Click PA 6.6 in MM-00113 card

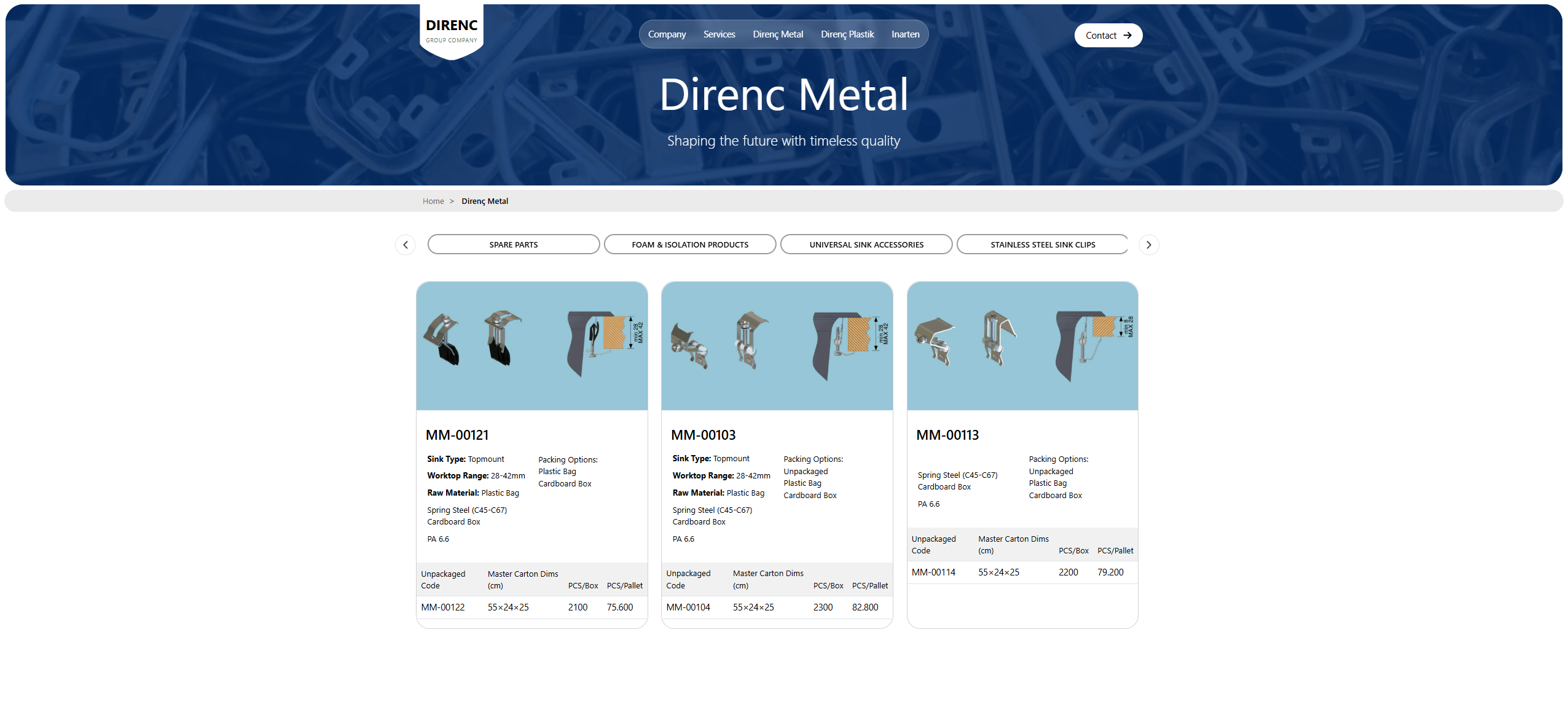tap(928, 504)
